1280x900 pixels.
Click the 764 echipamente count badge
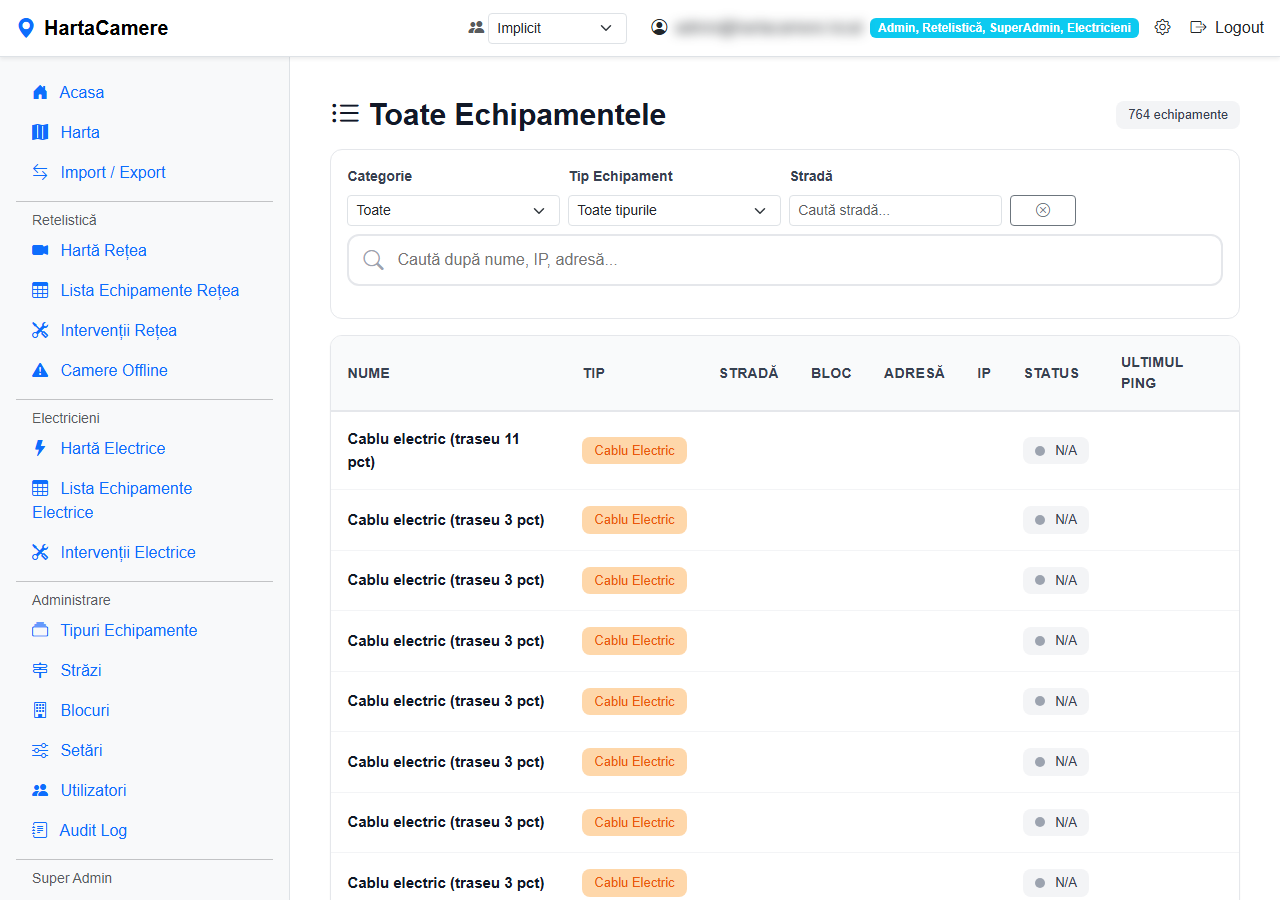pyautogui.click(x=1178, y=115)
